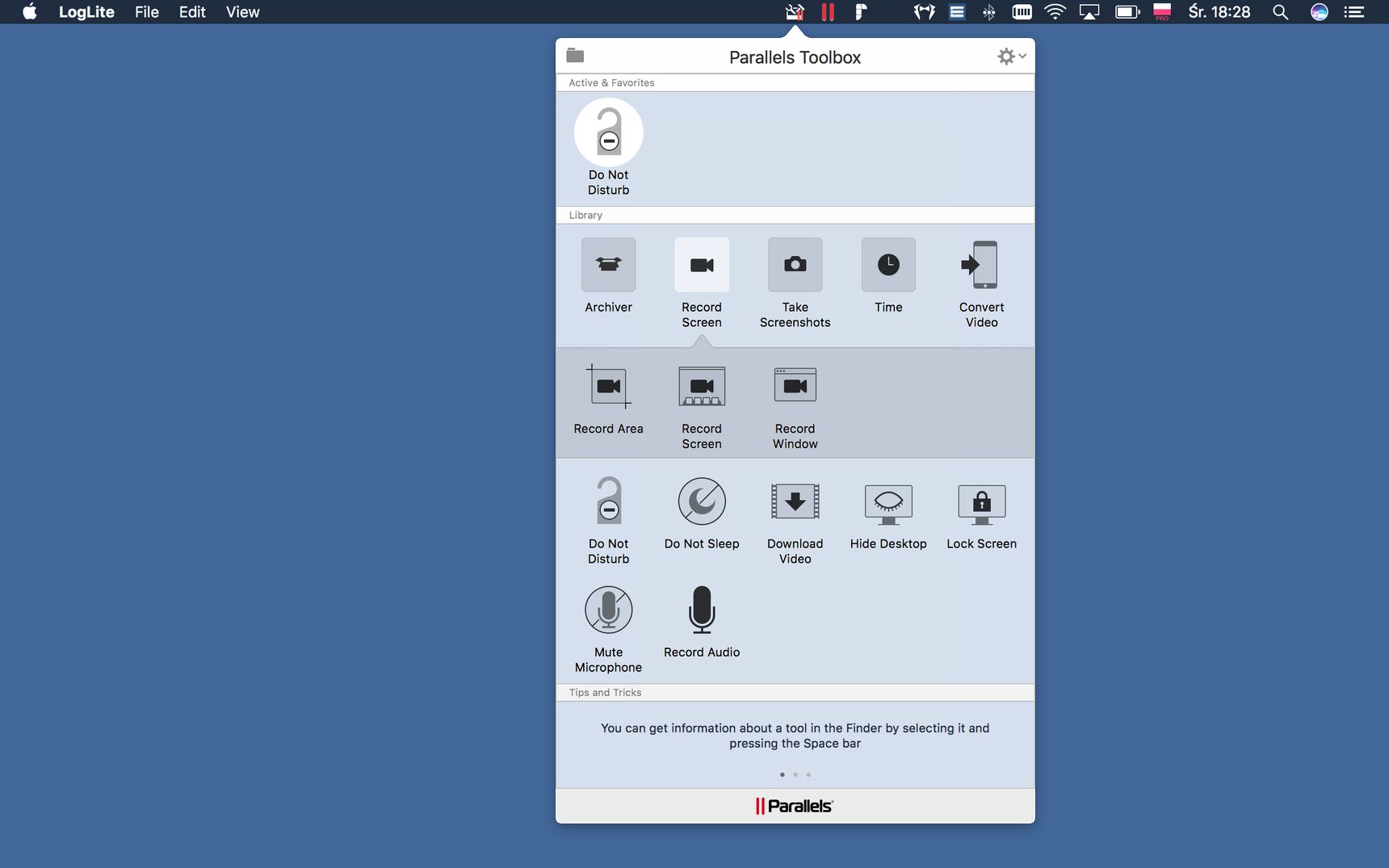This screenshot has height=868, width=1389.
Task: Open the AirPlay display menu
Action: coord(1089,11)
